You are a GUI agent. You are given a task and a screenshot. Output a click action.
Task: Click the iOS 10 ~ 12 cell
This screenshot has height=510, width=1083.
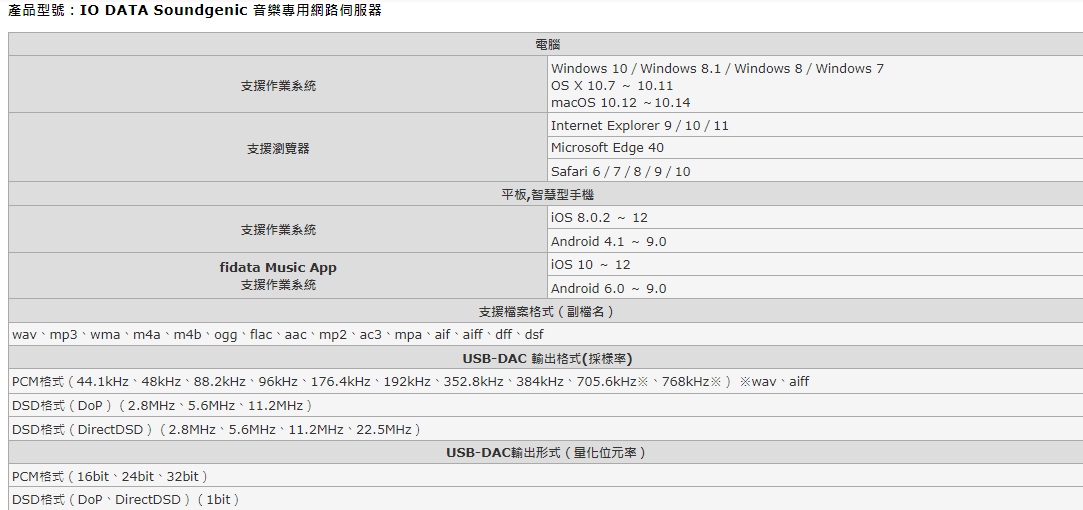click(590, 265)
